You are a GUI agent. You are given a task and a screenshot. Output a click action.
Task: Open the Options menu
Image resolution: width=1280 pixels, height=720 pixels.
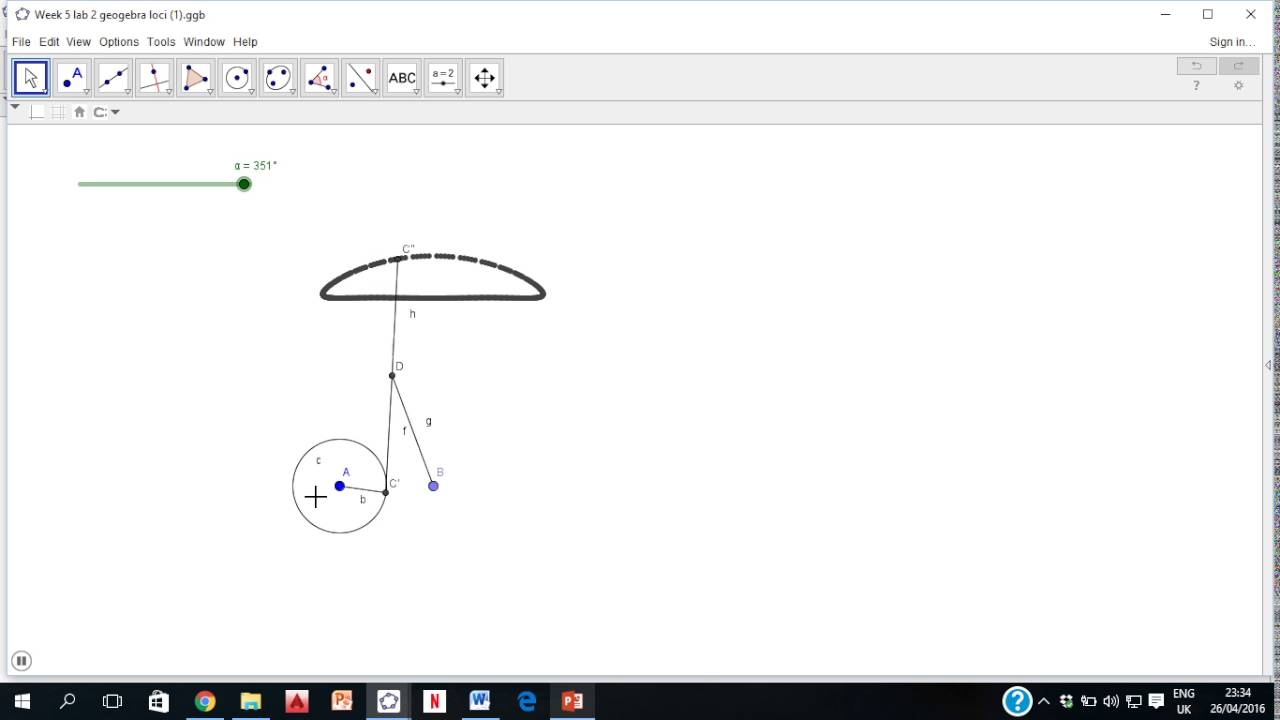click(119, 42)
